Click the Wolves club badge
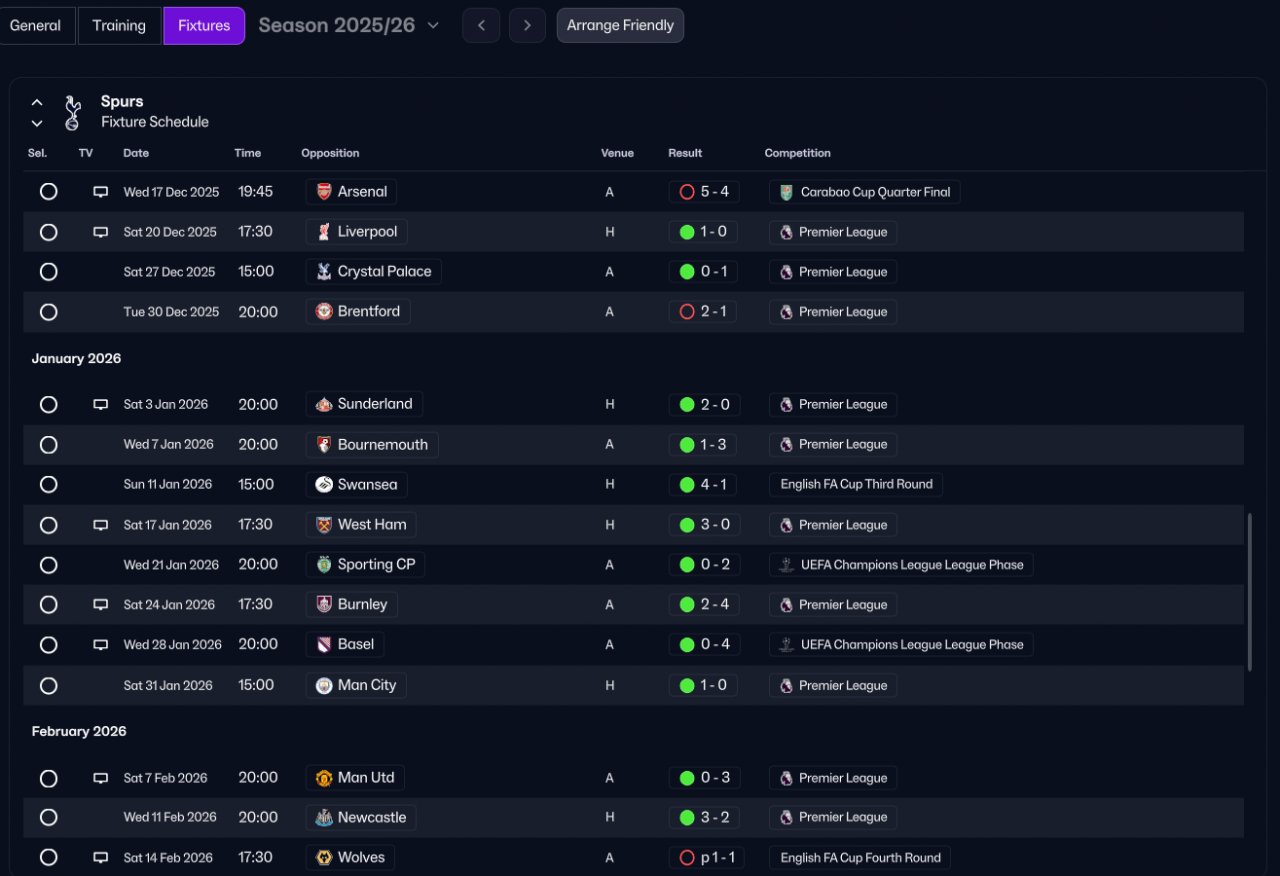 pyautogui.click(x=324, y=858)
